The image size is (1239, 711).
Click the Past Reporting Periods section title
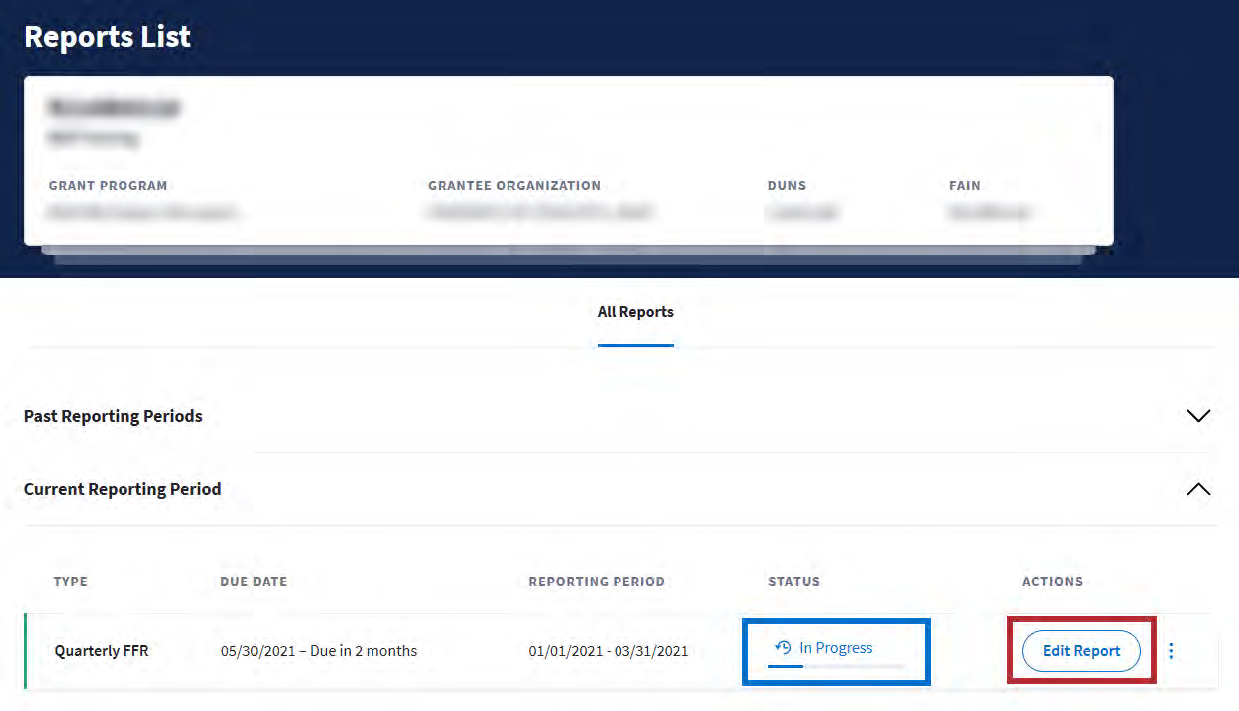(113, 416)
